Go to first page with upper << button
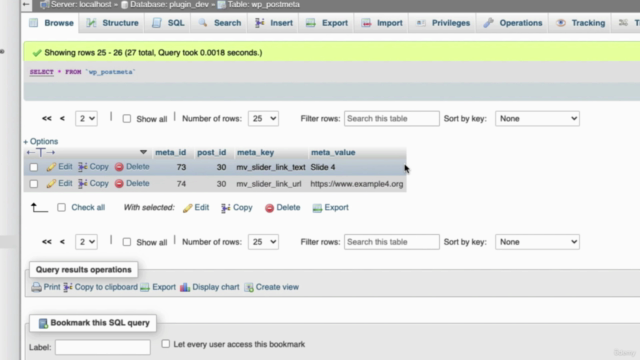Screen dimensions: 640x360 (47, 118)
